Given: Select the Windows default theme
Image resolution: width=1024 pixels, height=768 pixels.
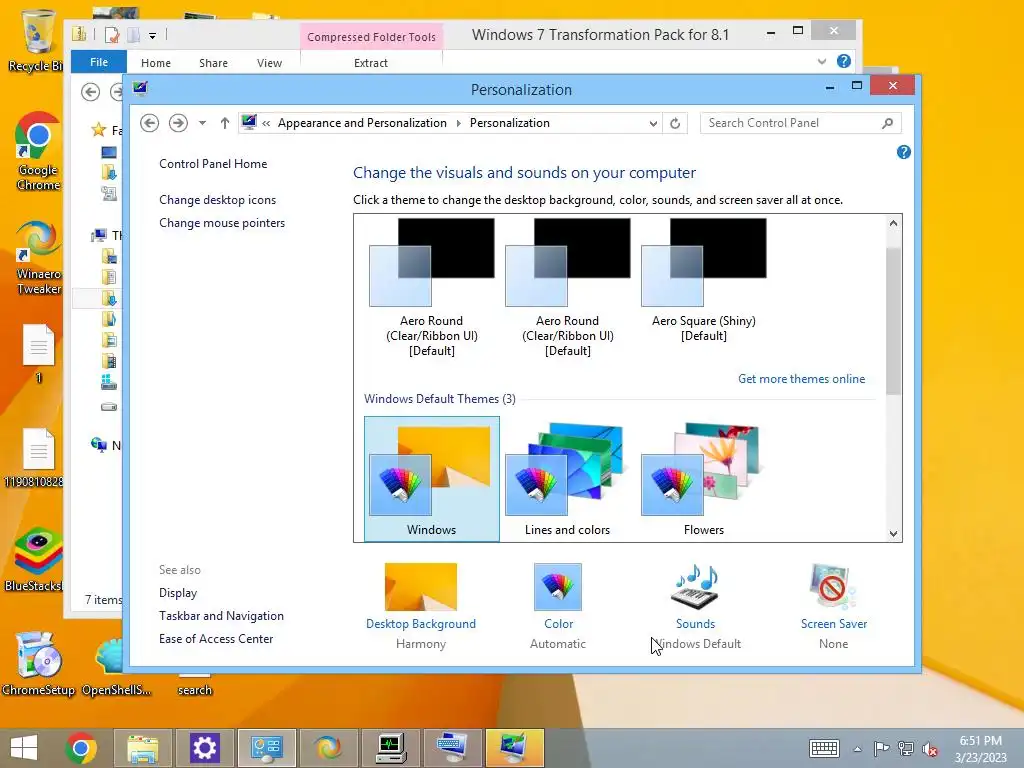Looking at the screenshot, I should click(x=432, y=479).
